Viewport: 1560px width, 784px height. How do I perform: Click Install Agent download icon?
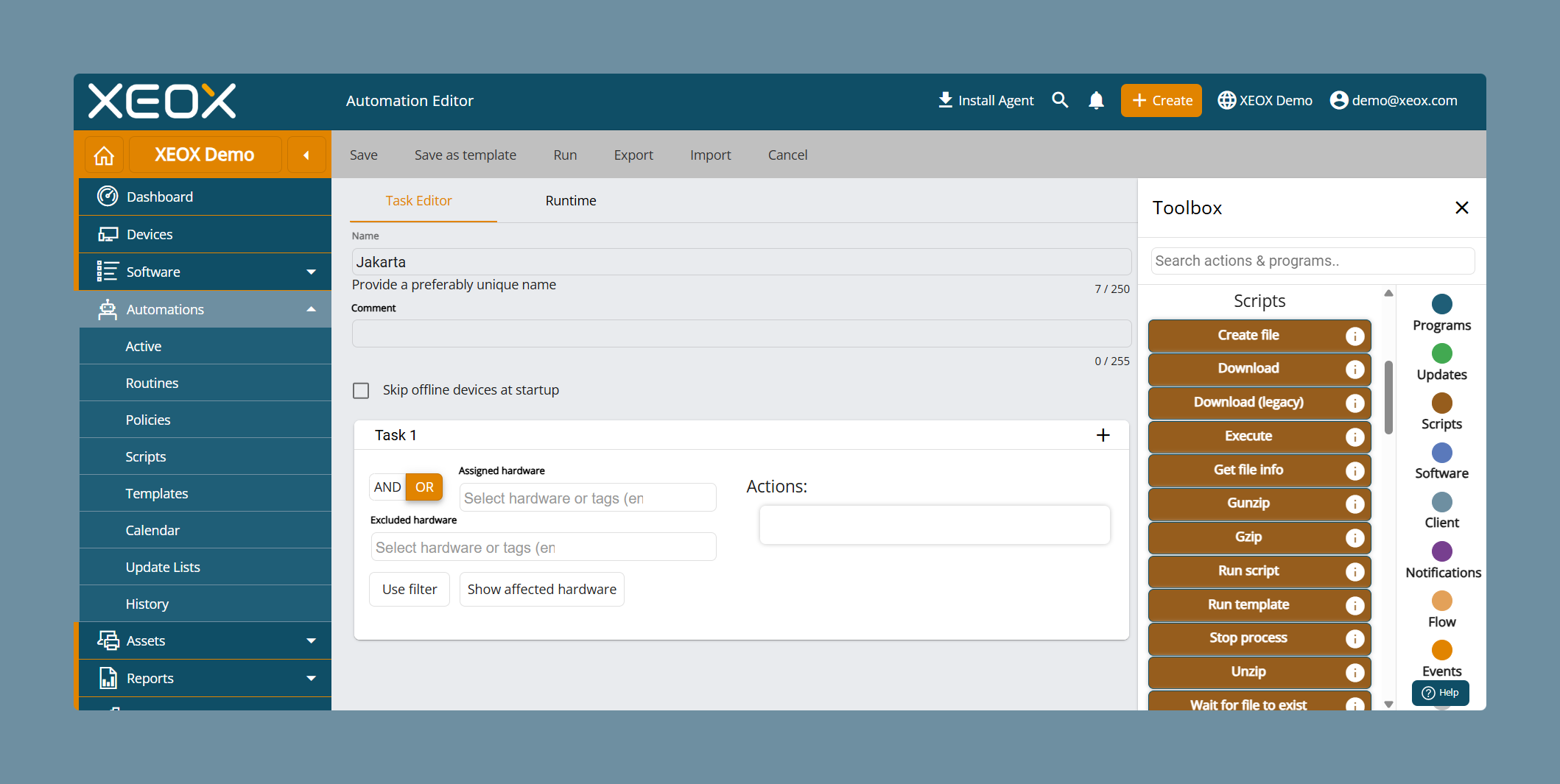click(x=946, y=100)
